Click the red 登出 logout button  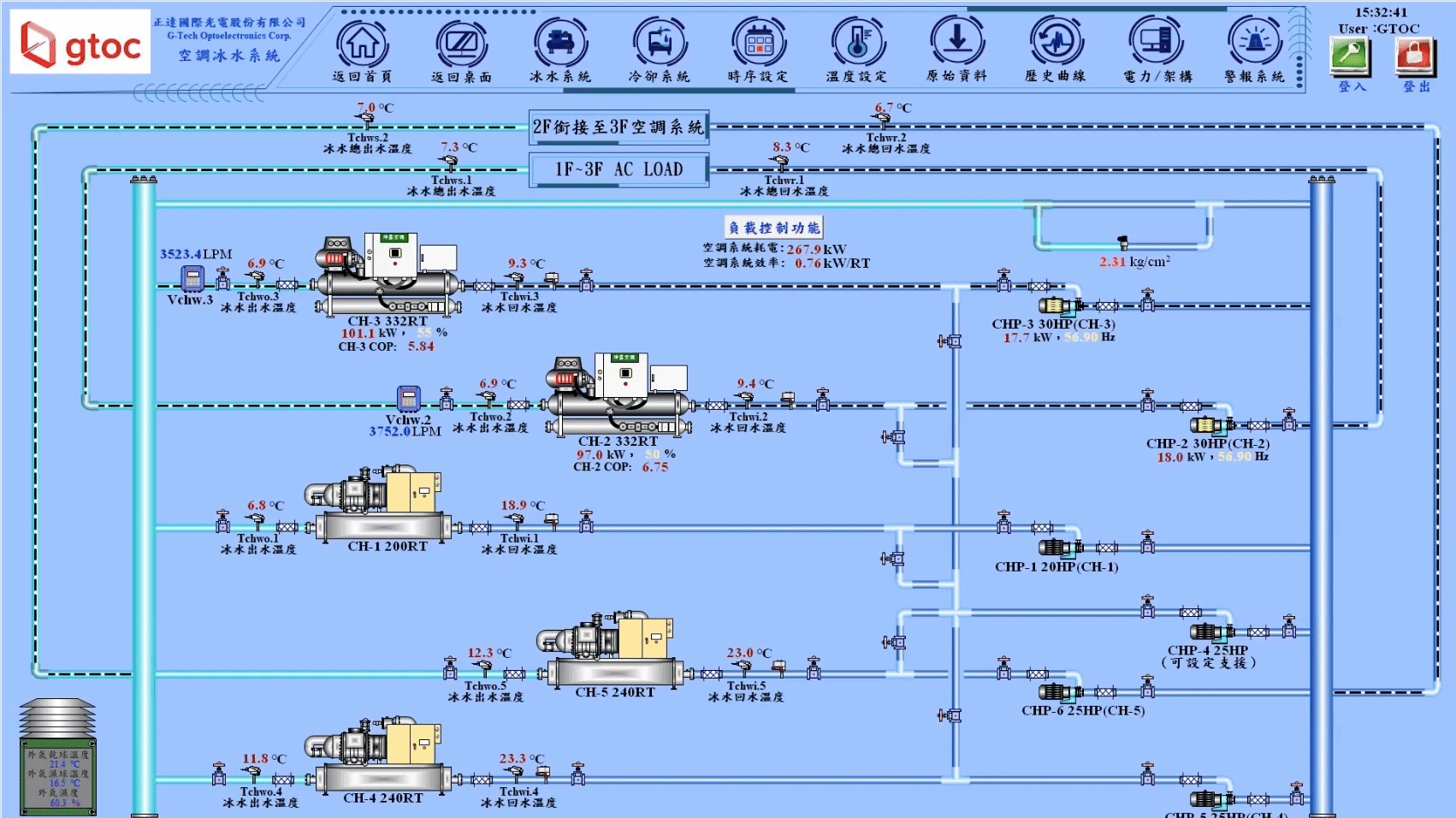1416,56
